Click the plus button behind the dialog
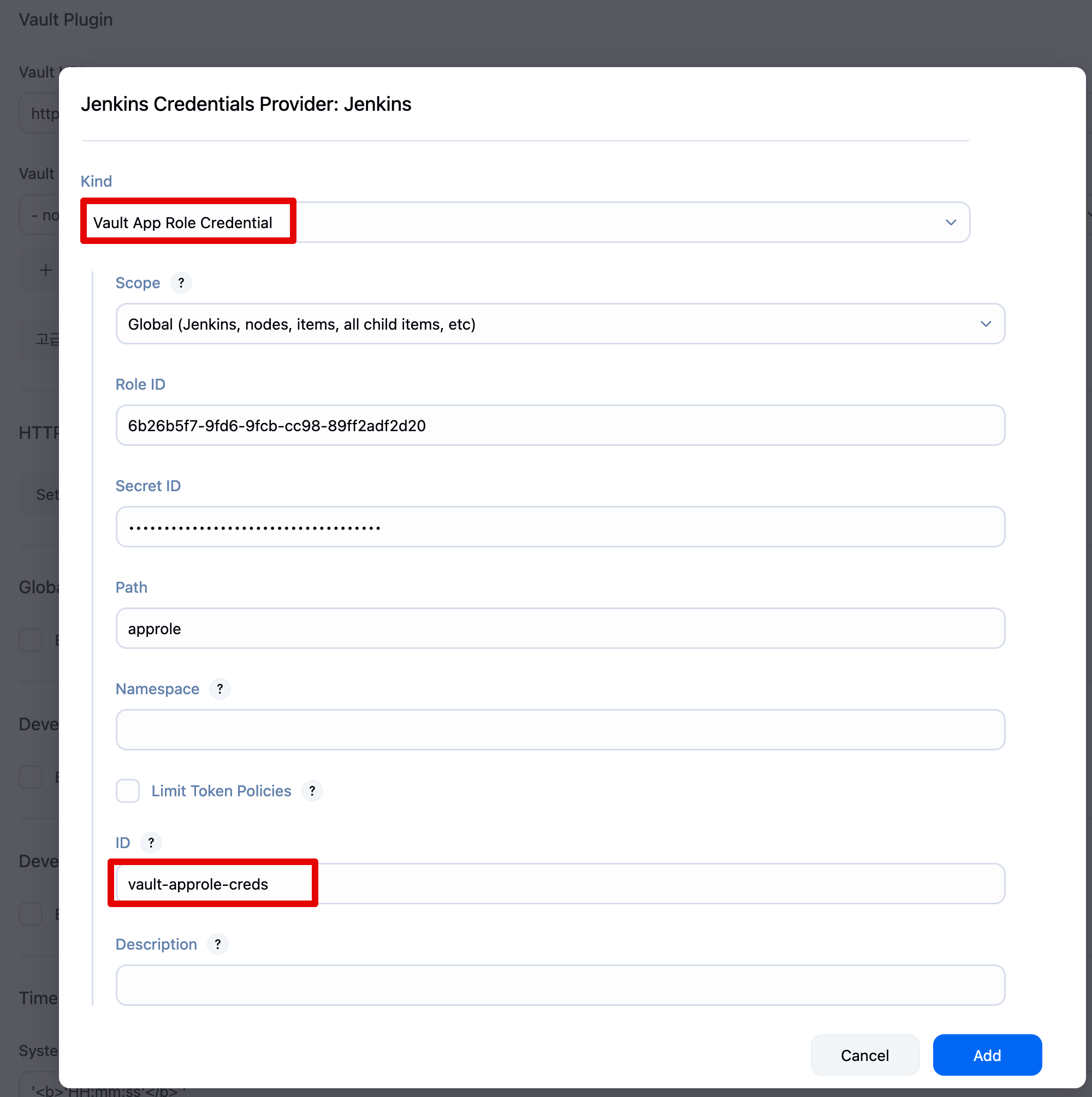The height and width of the screenshot is (1097, 1092). [45, 270]
